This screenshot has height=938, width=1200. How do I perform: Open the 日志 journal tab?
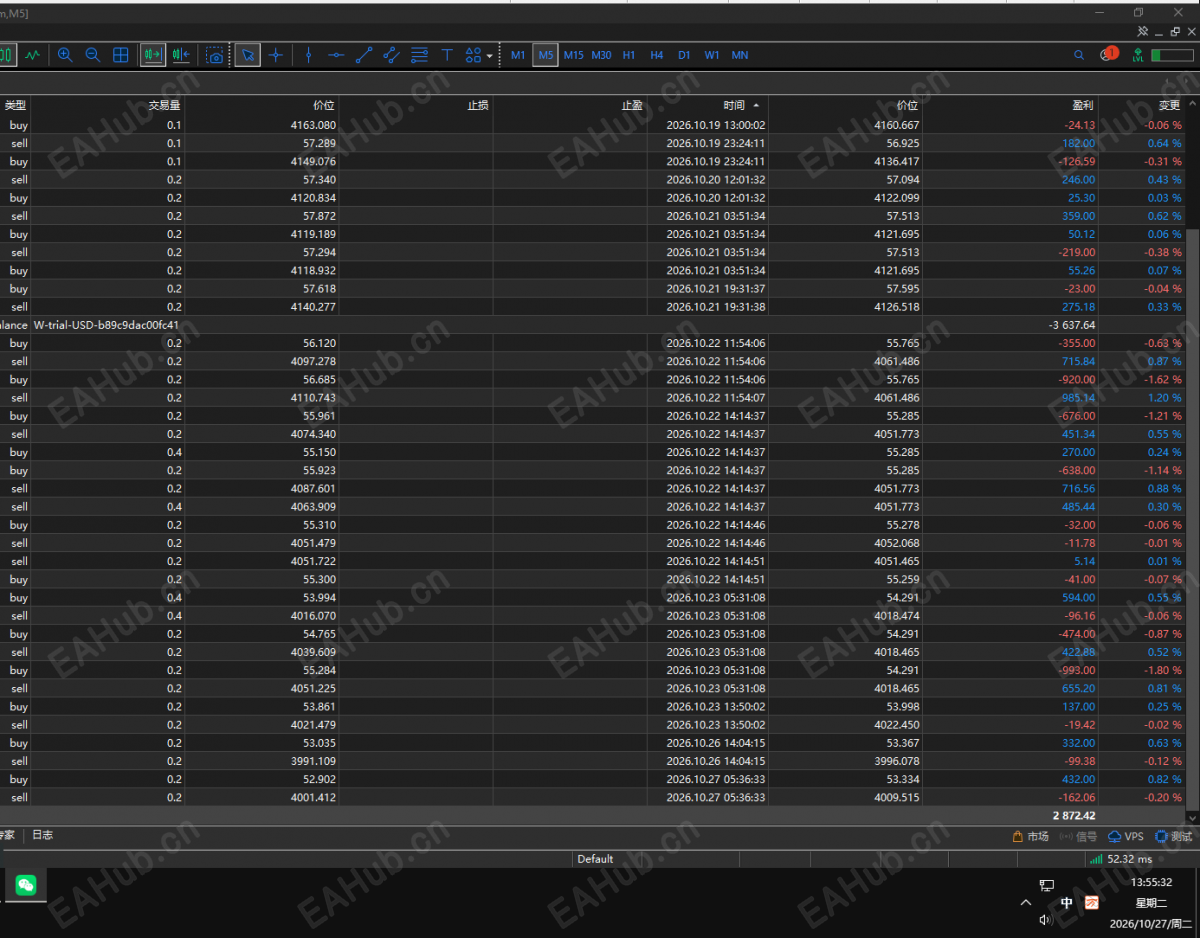pos(42,835)
